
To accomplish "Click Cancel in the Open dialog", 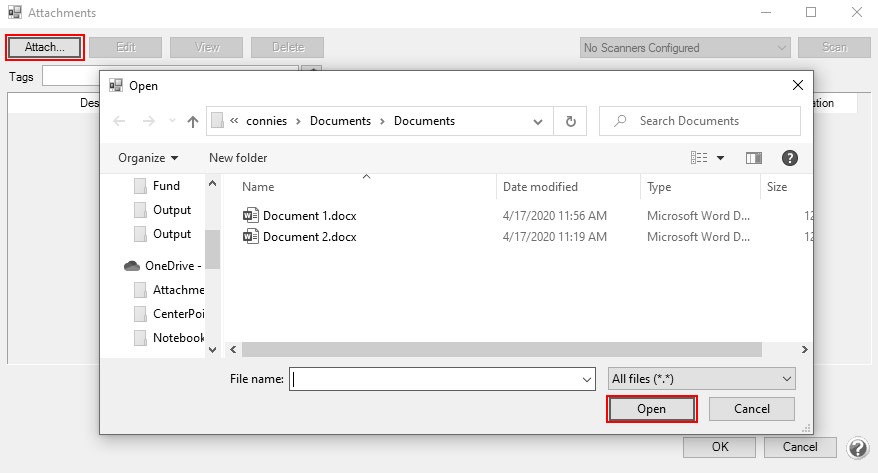I will (751, 409).
